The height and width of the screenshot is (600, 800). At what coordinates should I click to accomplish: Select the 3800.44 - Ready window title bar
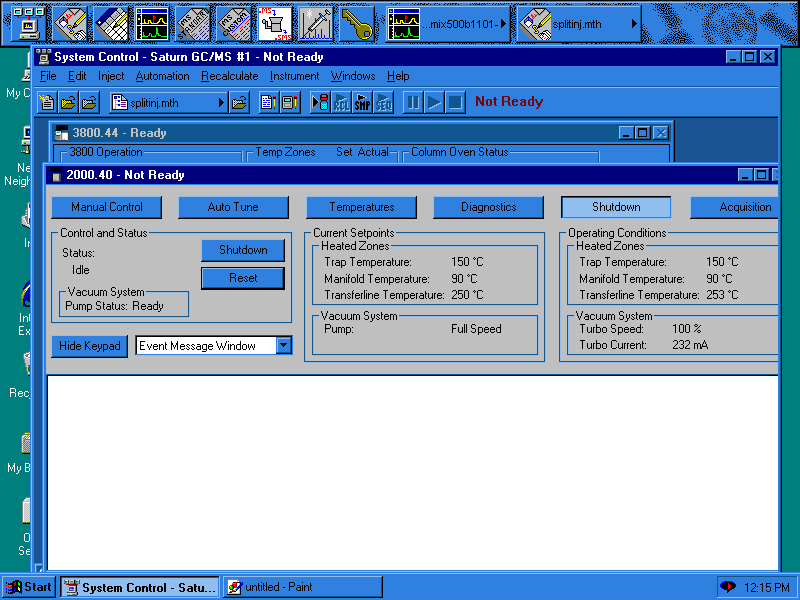coord(337,133)
